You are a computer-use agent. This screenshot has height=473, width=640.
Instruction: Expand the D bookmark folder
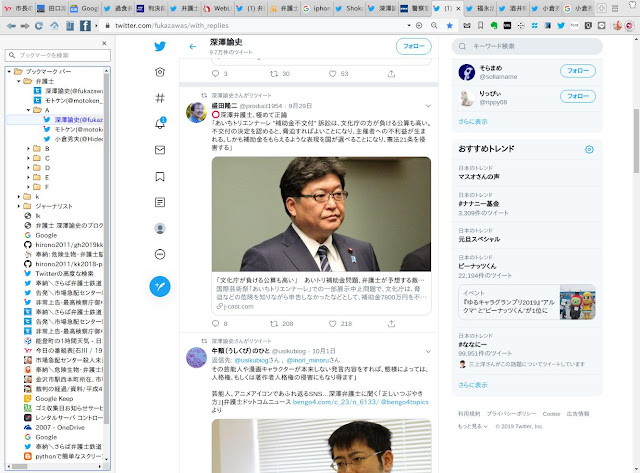(28, 168)
